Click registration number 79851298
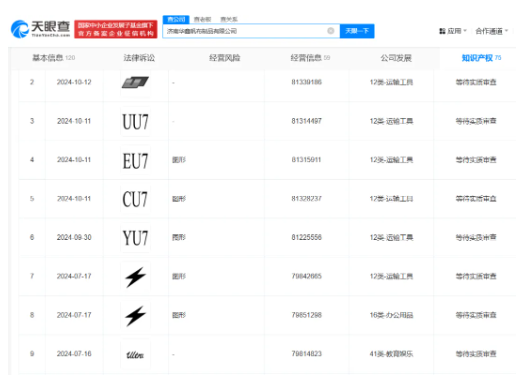 click(x=307, y=315)
